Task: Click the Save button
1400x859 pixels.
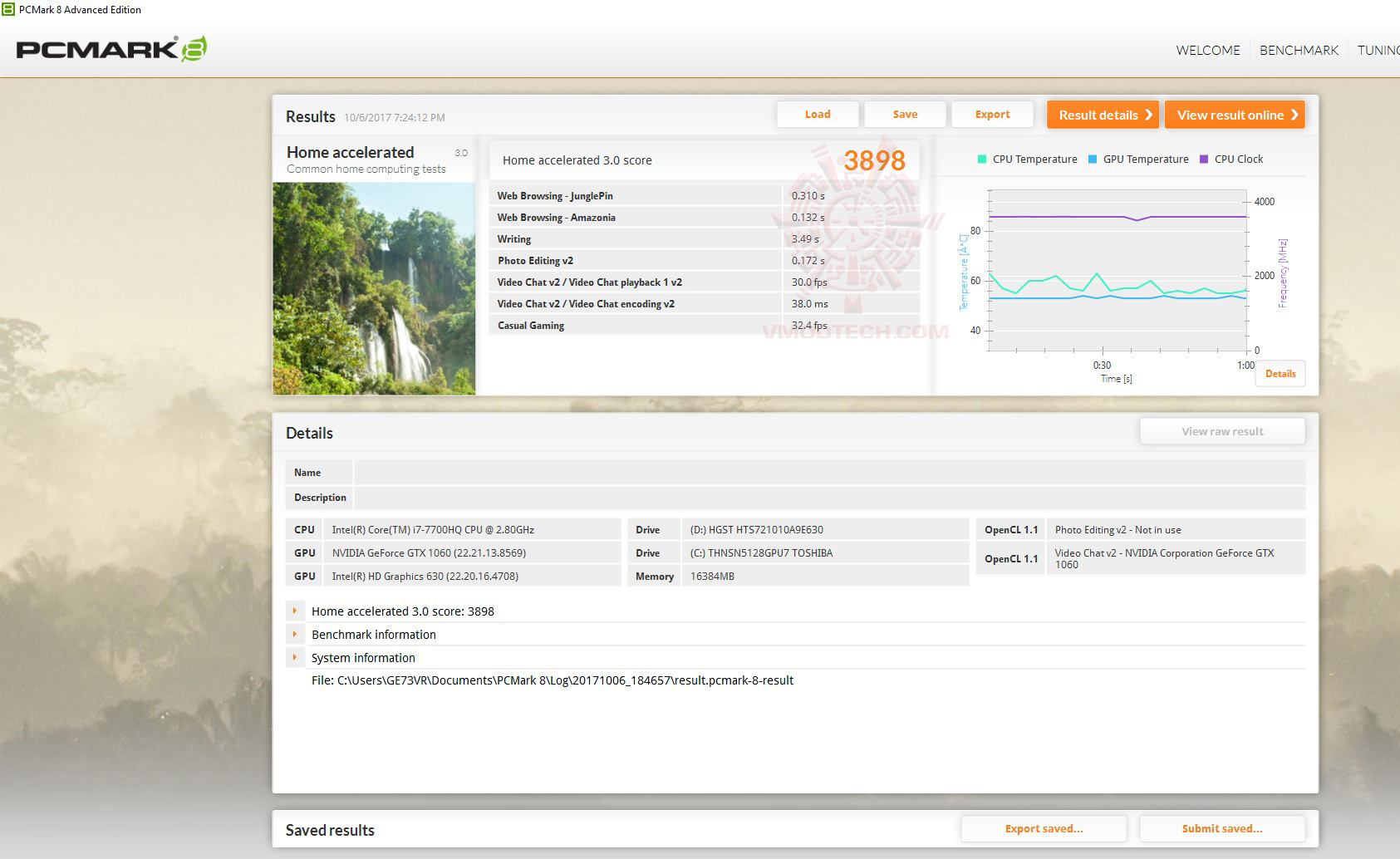Action: point(905,115)
